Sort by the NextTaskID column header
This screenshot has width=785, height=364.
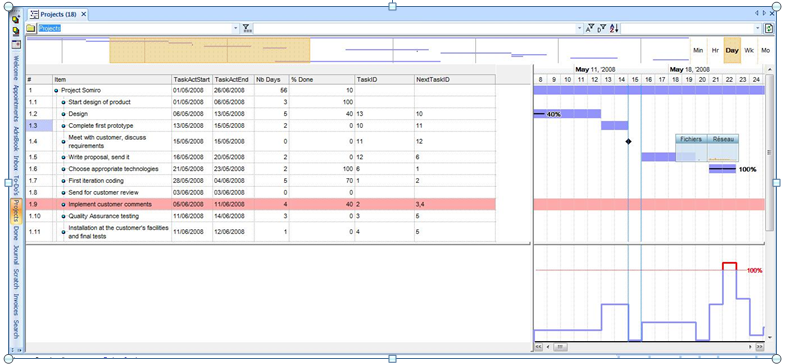455,80
